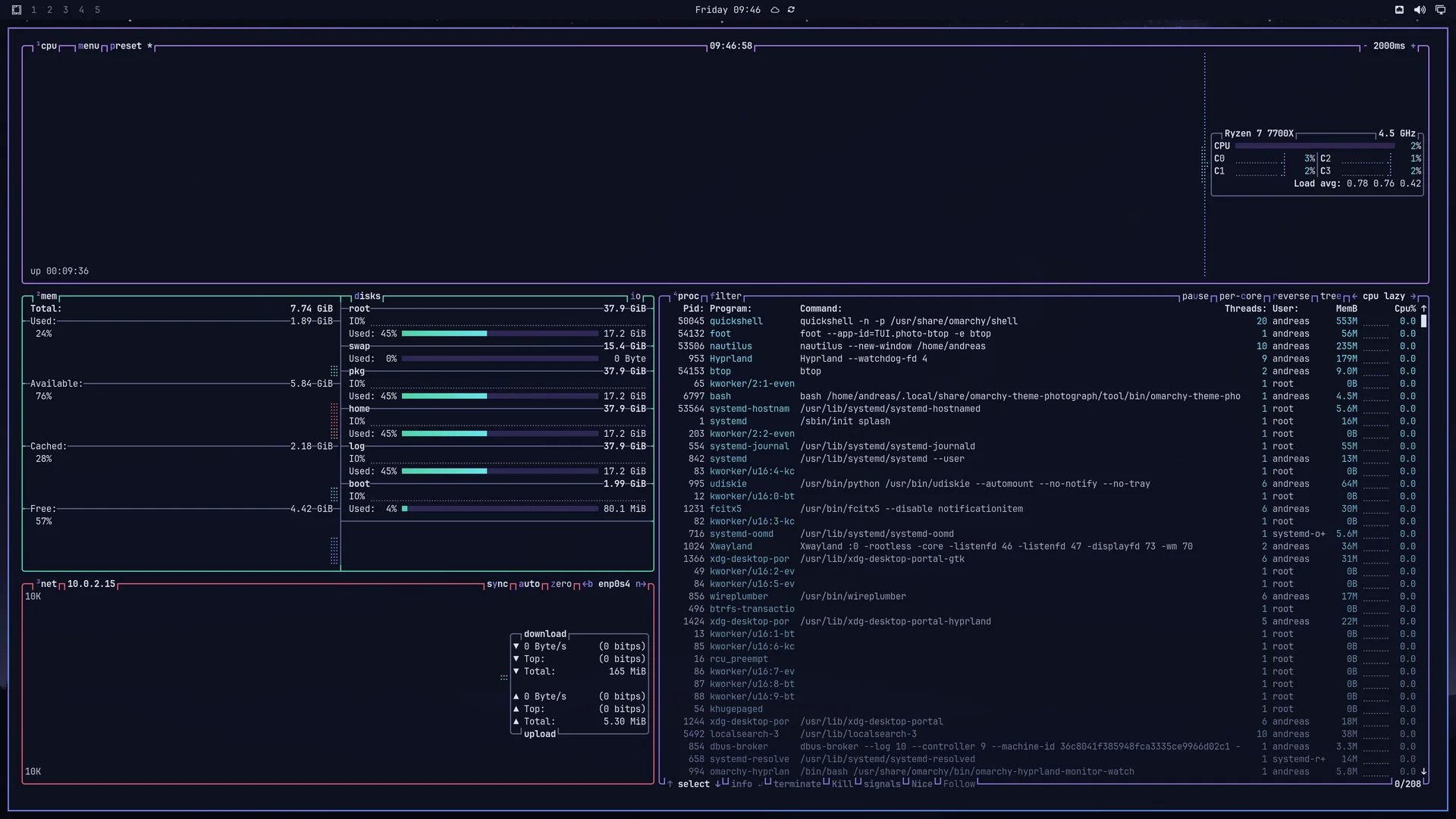Open the btop menu option
This screenshot has height=819, width=1456.
(x=89, y=46)
